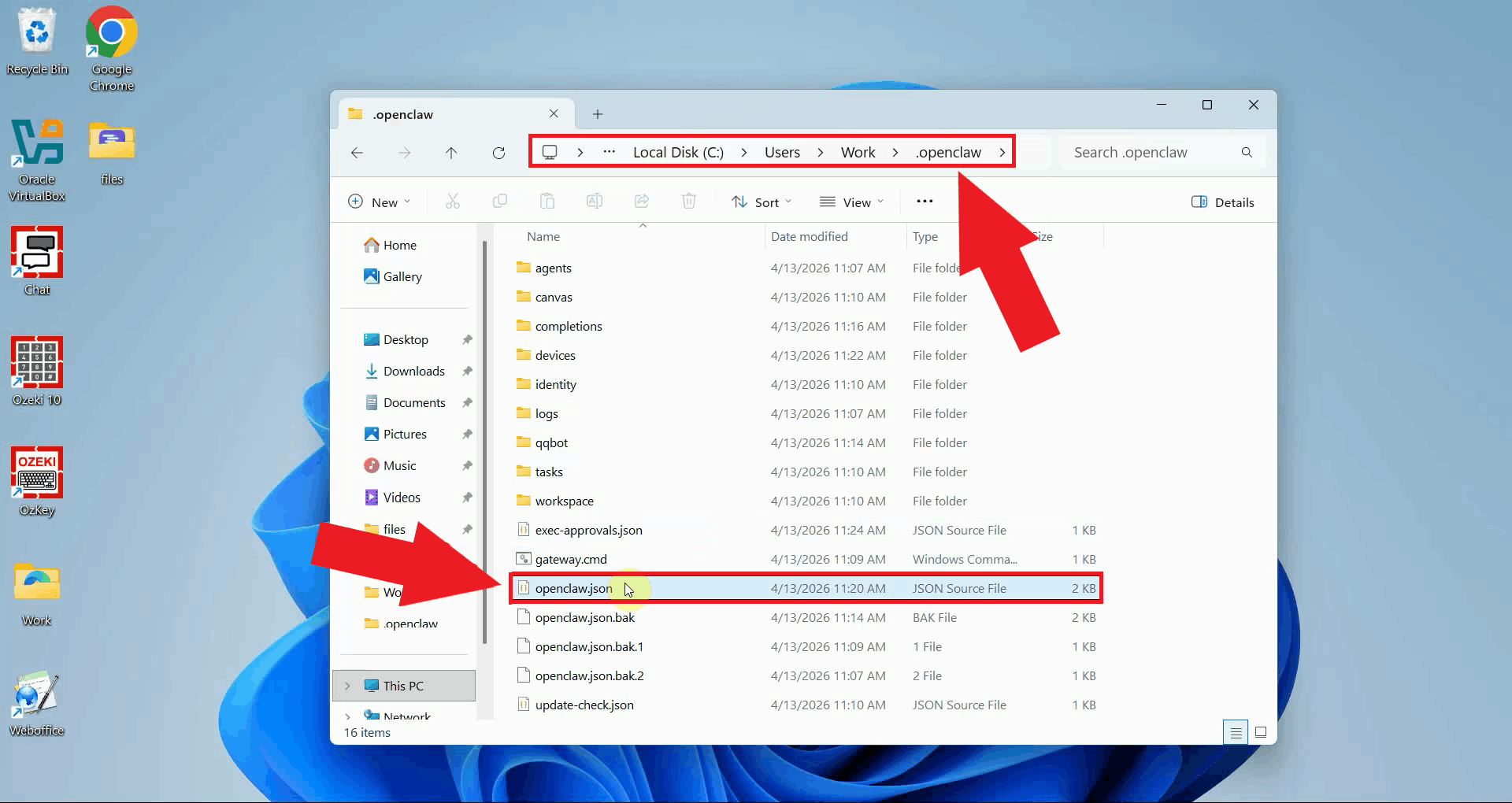Open Oracle VirtualBox desktop shortcut
Viewport: 1512px width, 803px height.
coord(37,160)
